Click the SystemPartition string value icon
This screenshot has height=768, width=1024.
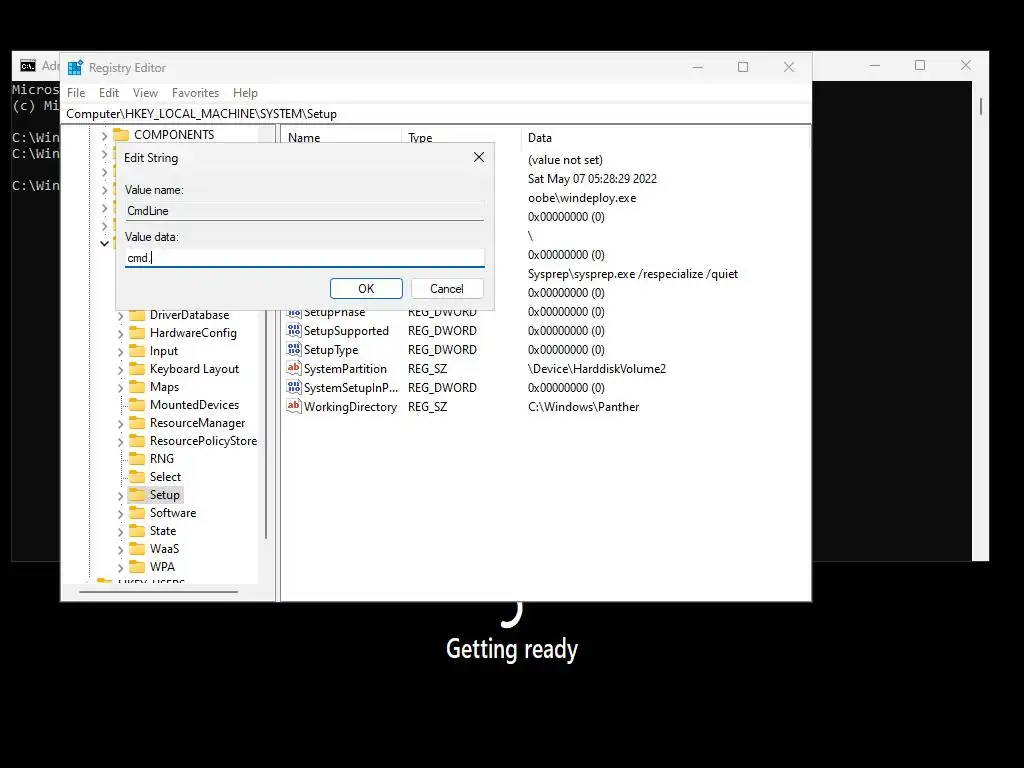(294, 368)
